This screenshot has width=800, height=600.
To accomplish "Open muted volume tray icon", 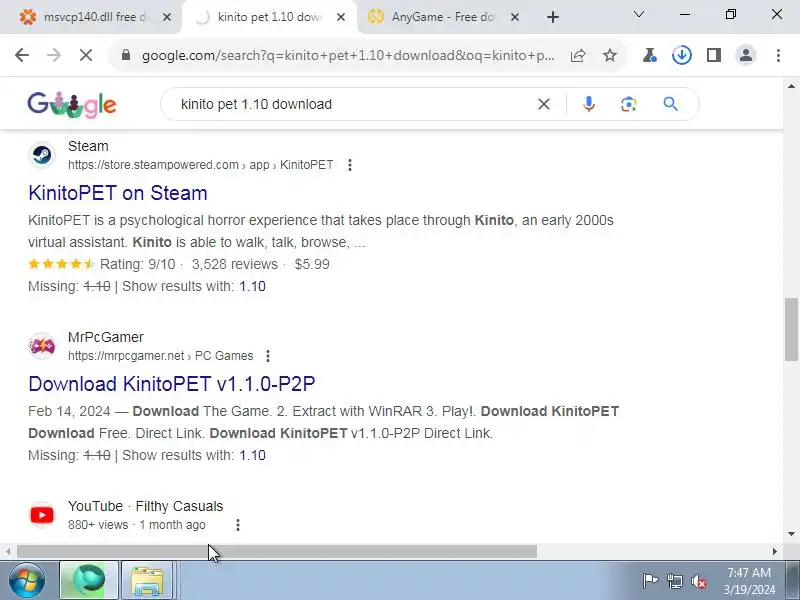I will [x=698, y=581].
